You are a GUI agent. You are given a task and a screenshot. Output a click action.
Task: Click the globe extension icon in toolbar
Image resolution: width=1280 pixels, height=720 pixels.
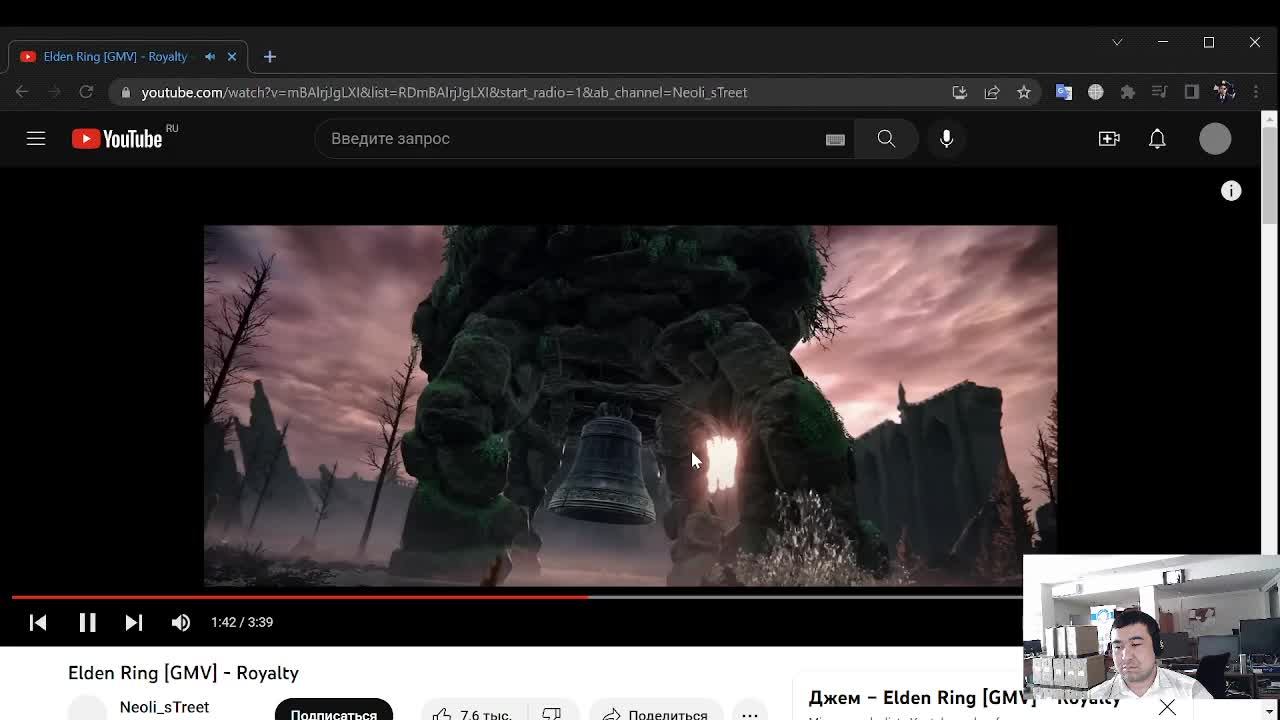(x=1096, y=92)
